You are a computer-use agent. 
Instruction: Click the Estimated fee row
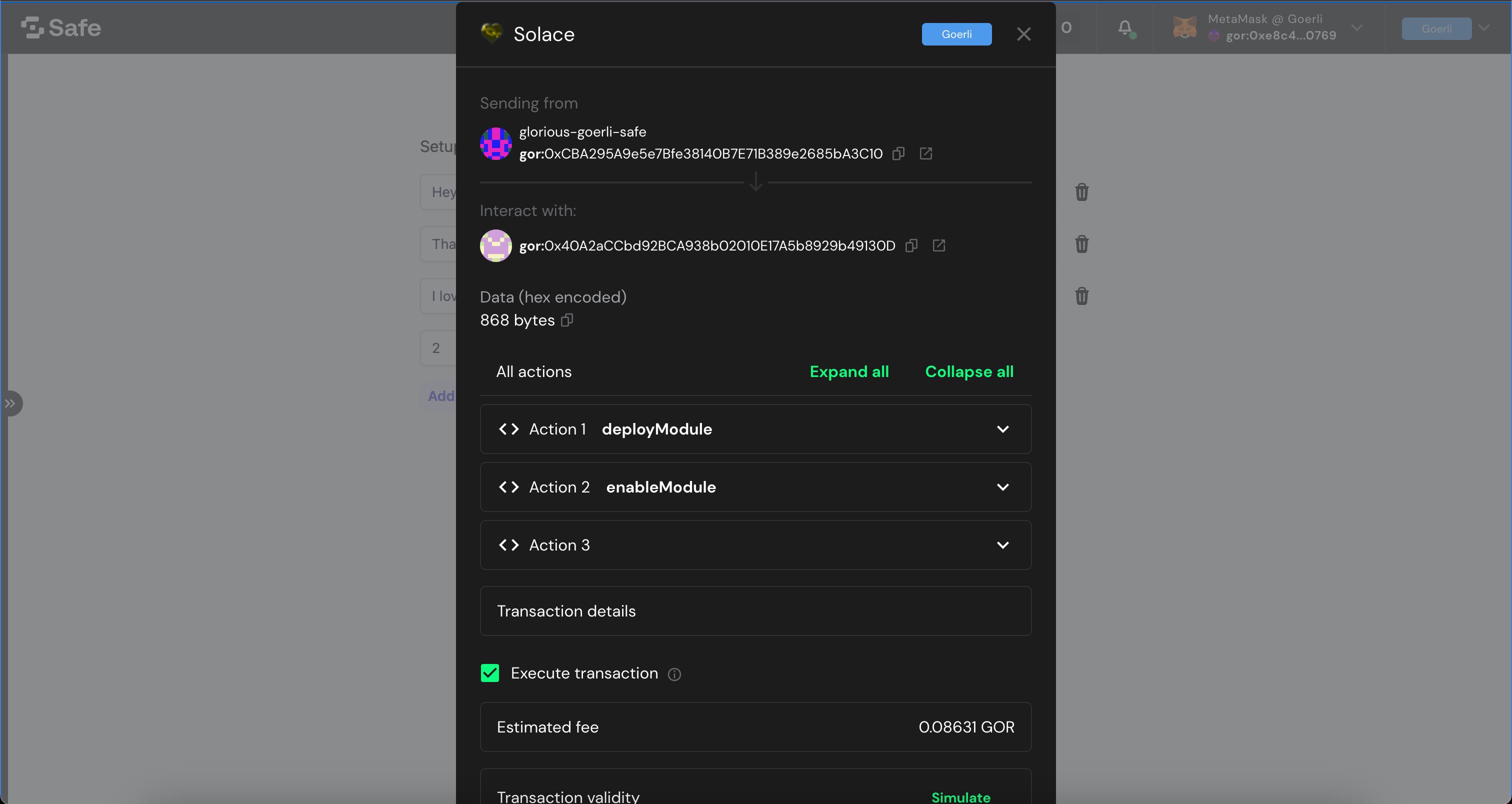[x=755, y=727]
